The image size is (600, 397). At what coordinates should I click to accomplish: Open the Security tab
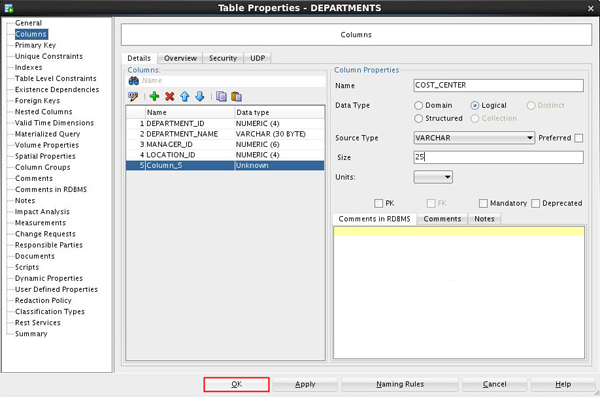(223, 58)
